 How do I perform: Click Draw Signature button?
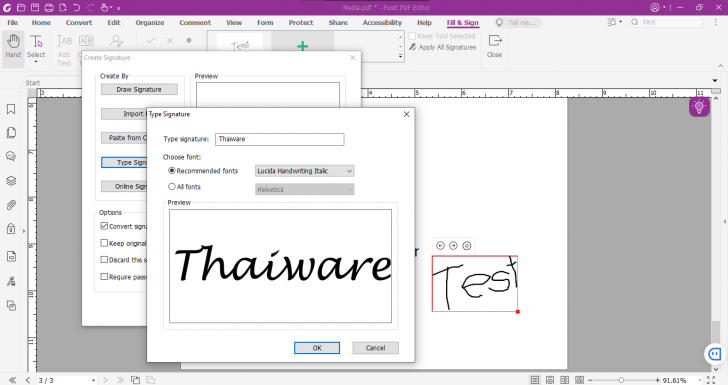point(139,89)
